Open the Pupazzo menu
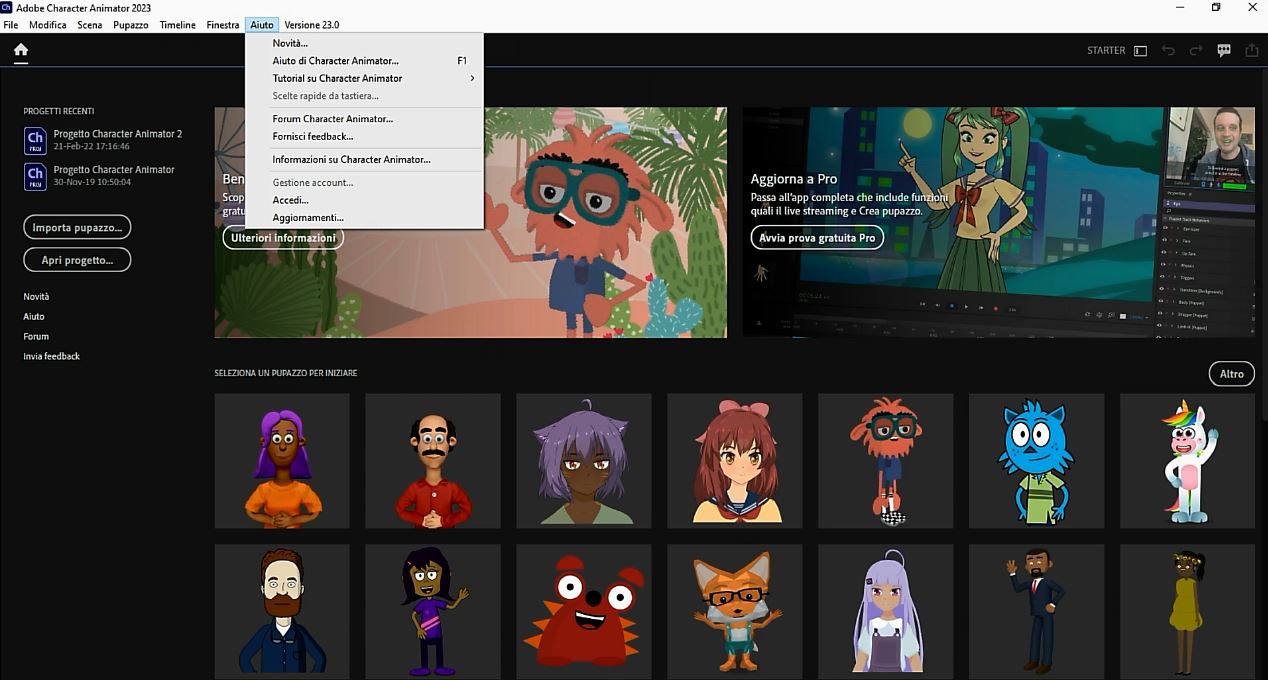1268x680 pixels. [x=131, y=25]
